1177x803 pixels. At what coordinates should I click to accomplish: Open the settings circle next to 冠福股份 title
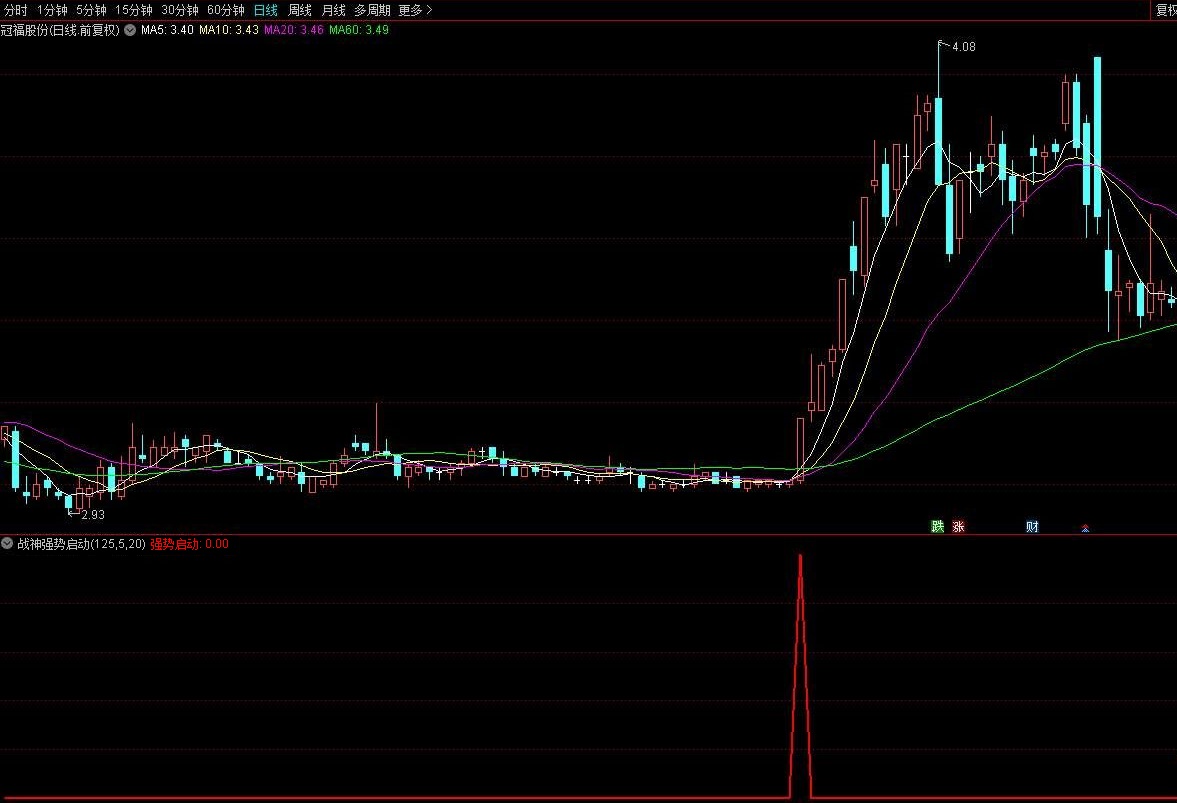click(130, 30)
